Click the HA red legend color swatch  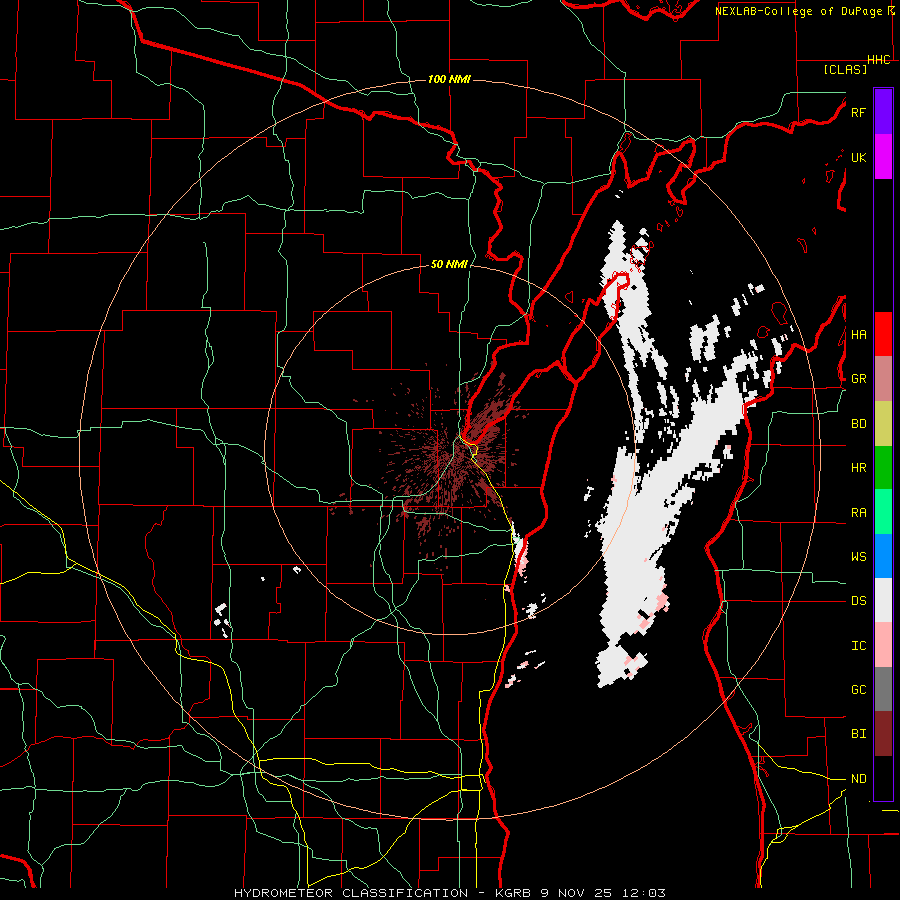tap(883, 334)
